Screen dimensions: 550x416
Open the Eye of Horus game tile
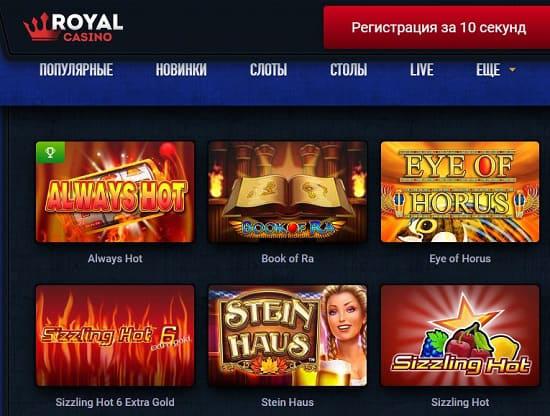click(x=460, y=192)
